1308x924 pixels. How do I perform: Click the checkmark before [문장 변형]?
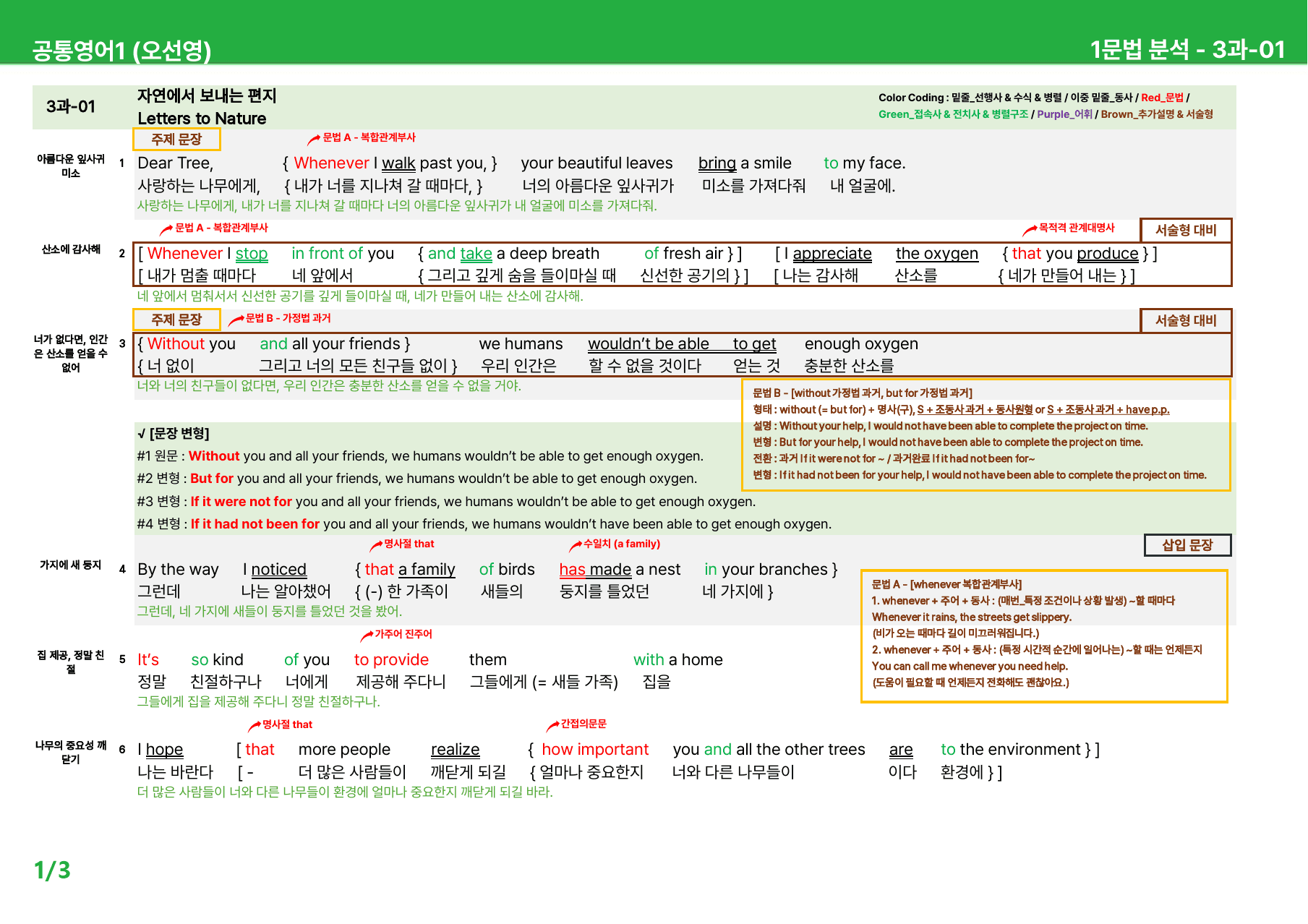click(x=142, y=434)
